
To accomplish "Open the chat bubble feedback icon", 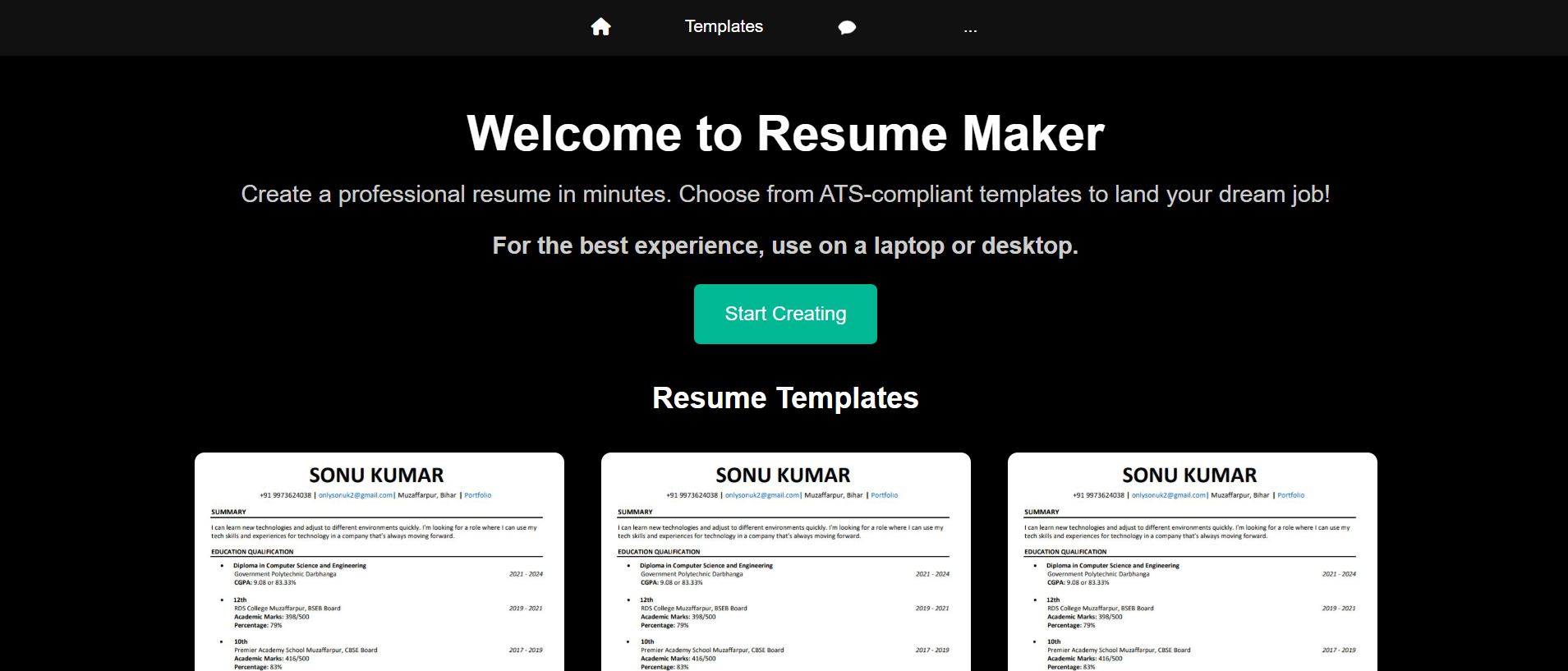I will tap(847, 28).
